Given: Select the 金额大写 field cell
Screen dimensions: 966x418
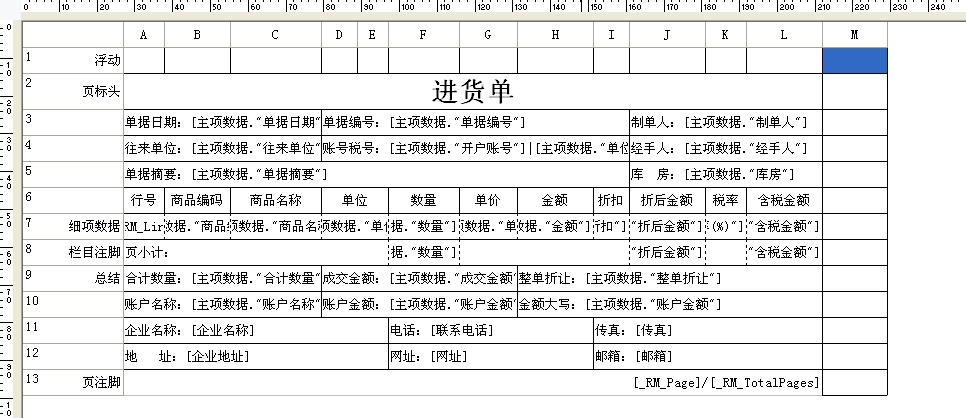Looking at the screenshot, I should (x=670, y=304).
